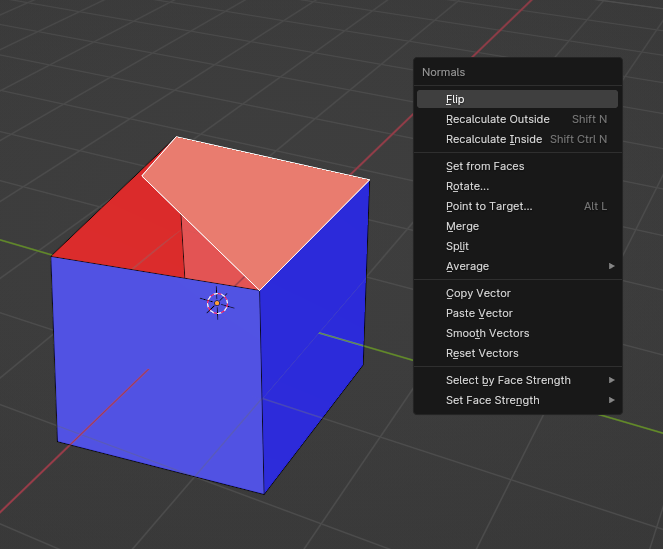Viewport: 663px width, 549px height.
Task: Select Recalculate Outside
Action: point(517,119)
